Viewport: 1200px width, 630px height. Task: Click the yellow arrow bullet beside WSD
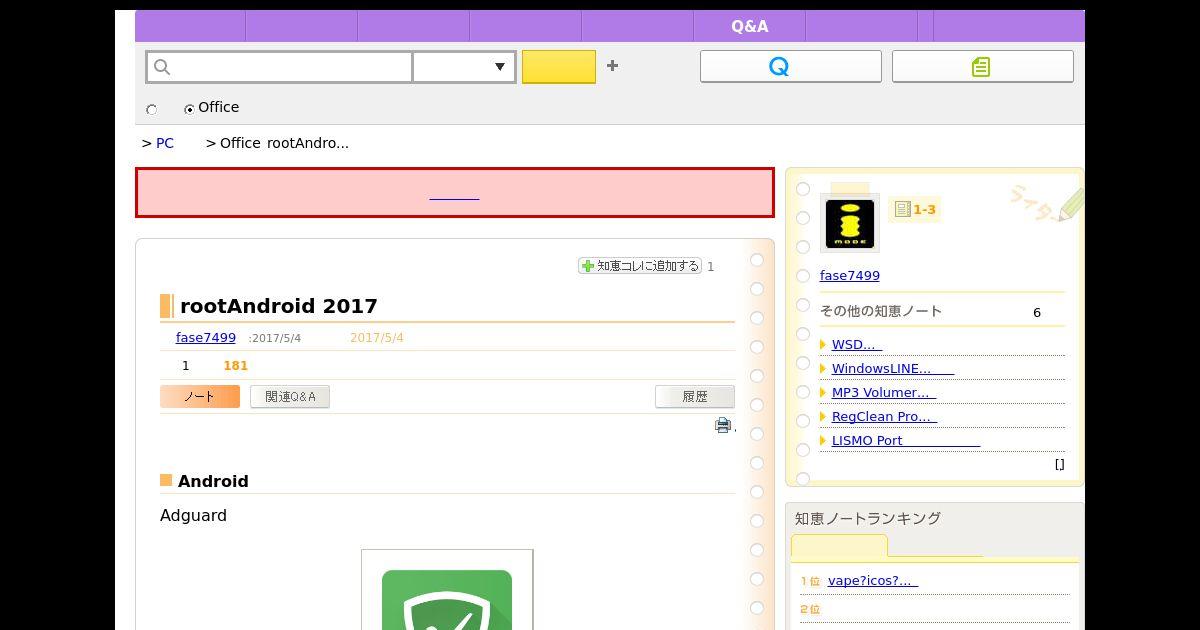(823, 345)
